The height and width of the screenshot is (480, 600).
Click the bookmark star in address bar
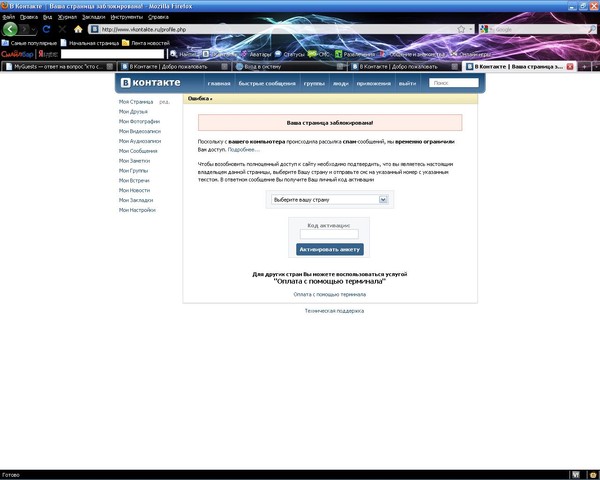[461, 29]
